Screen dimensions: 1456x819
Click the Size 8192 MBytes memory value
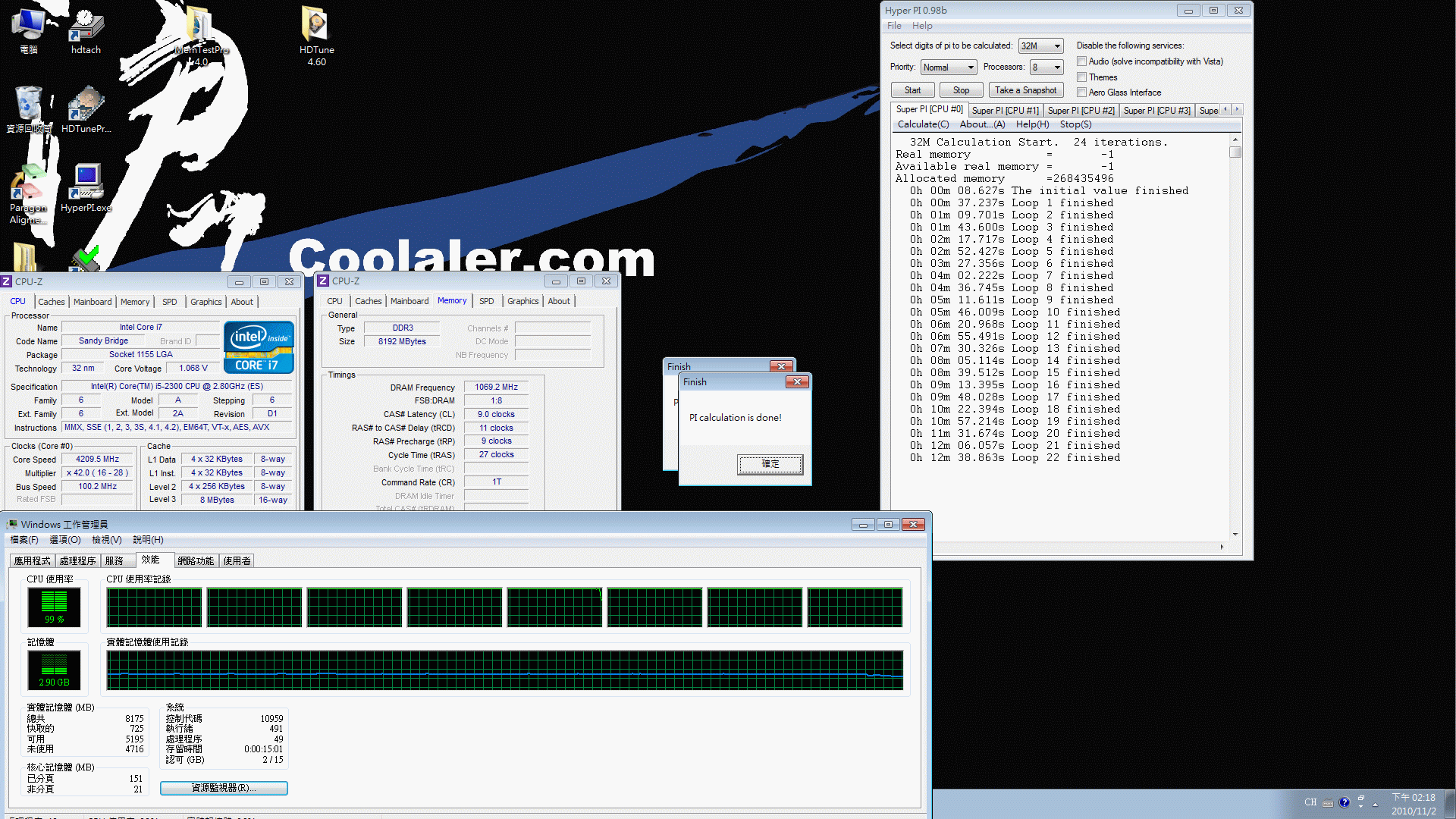point(402,342)
